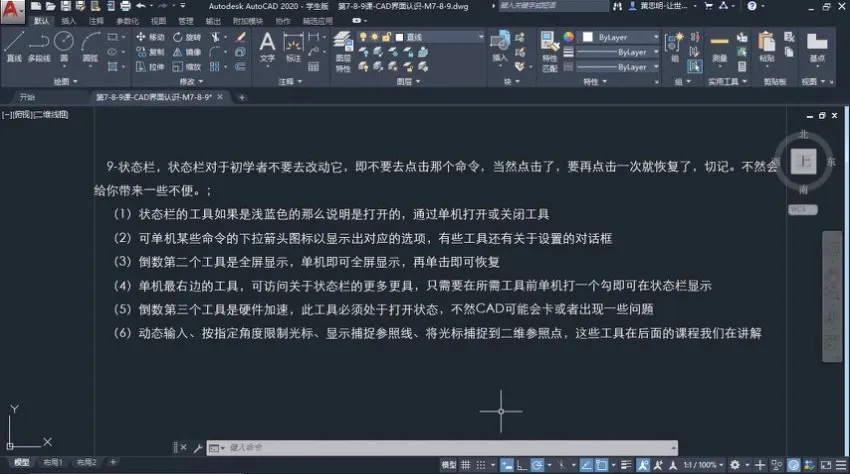
Task: Click the color wheel object color icon
Action: (x=568, y=37)
